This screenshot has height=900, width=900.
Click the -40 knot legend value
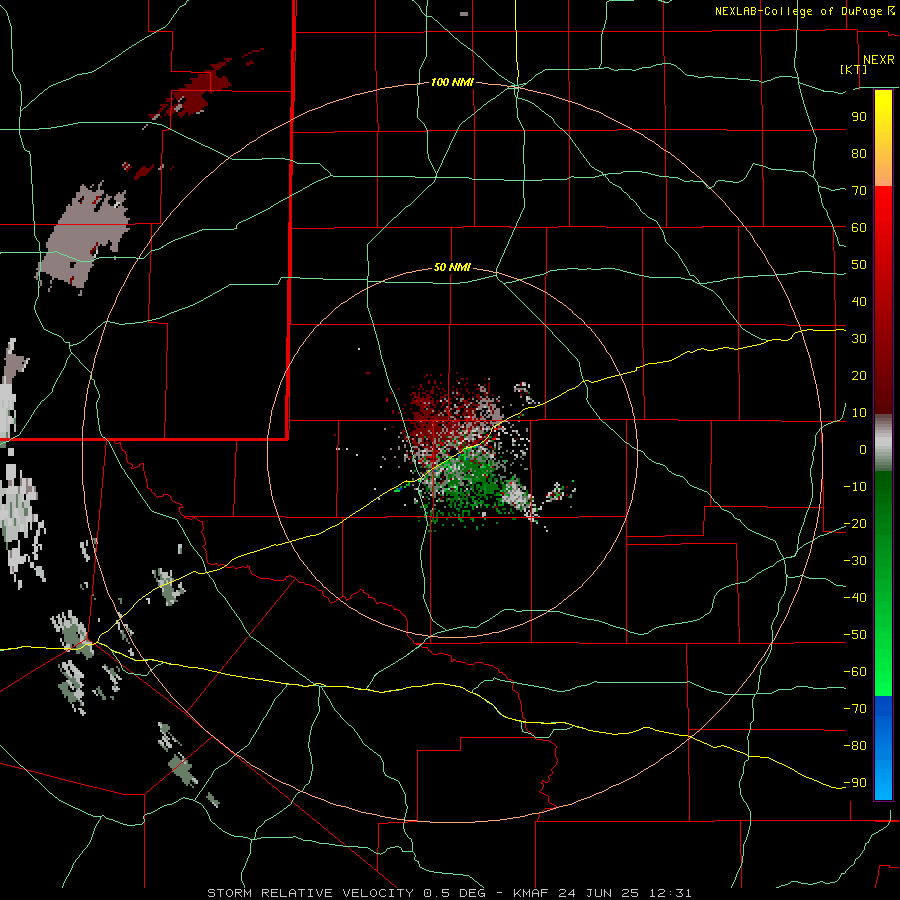pos(855,598)
